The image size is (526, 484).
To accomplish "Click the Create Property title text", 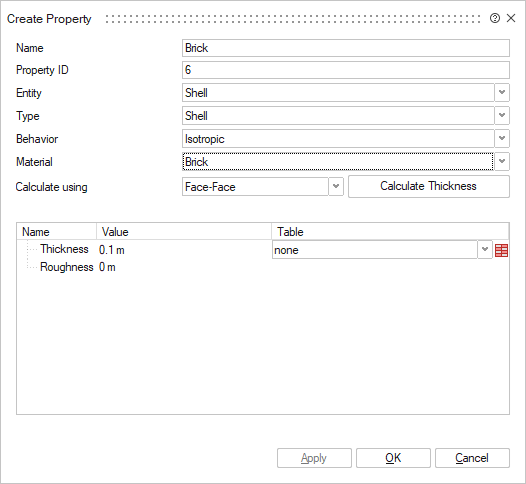I will [x=49, y=19].
